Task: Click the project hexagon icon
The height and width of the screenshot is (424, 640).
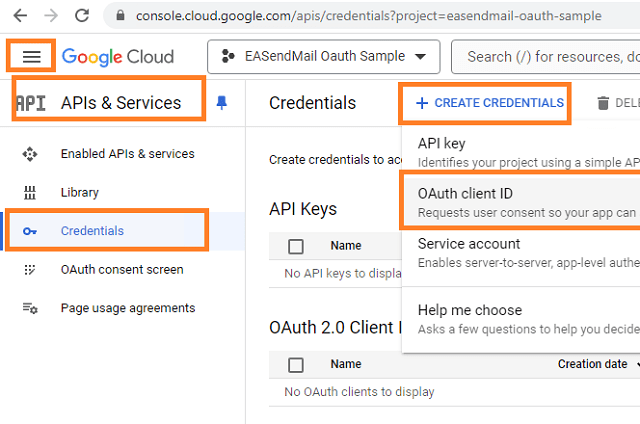Action: tap(228, 56)
